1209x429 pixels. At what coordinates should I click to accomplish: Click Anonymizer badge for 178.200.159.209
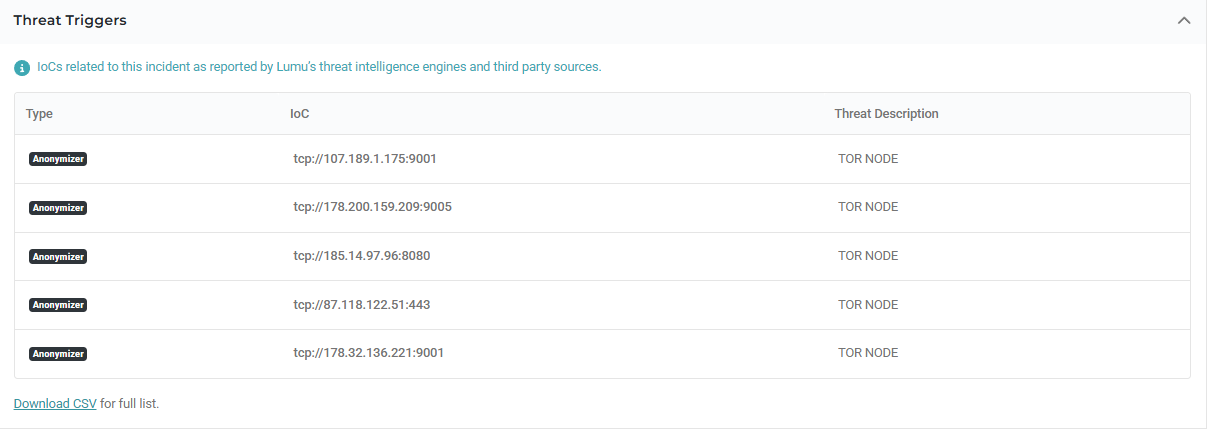pyautogui.click(x=58, y=208)
